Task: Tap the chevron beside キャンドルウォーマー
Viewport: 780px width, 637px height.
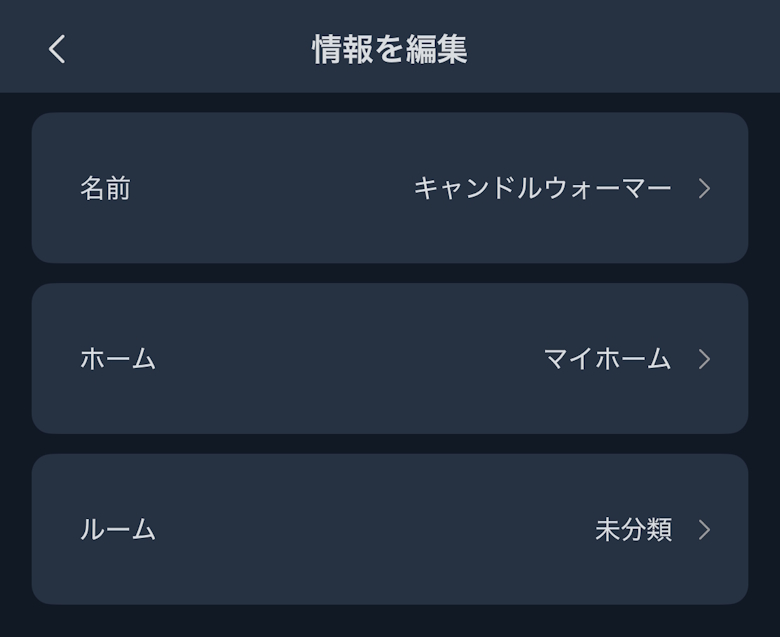Action: point(704,188)
